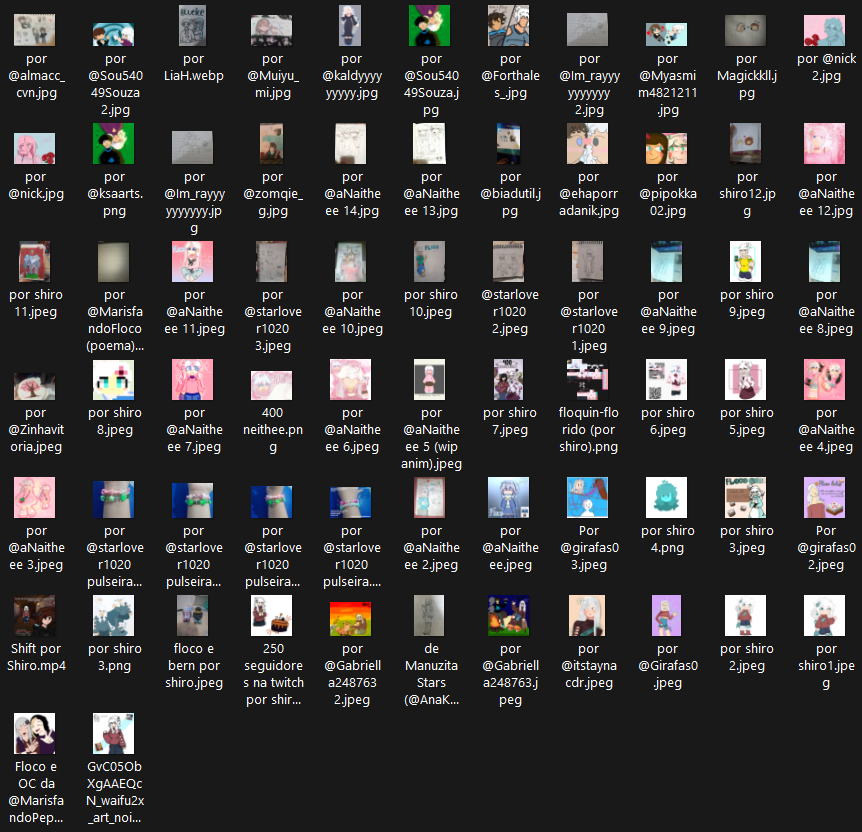Select por @Myasmim4821211.jpg file
Image resolution: width=862 pixels, height=832 pixels.
coord(666,35)
